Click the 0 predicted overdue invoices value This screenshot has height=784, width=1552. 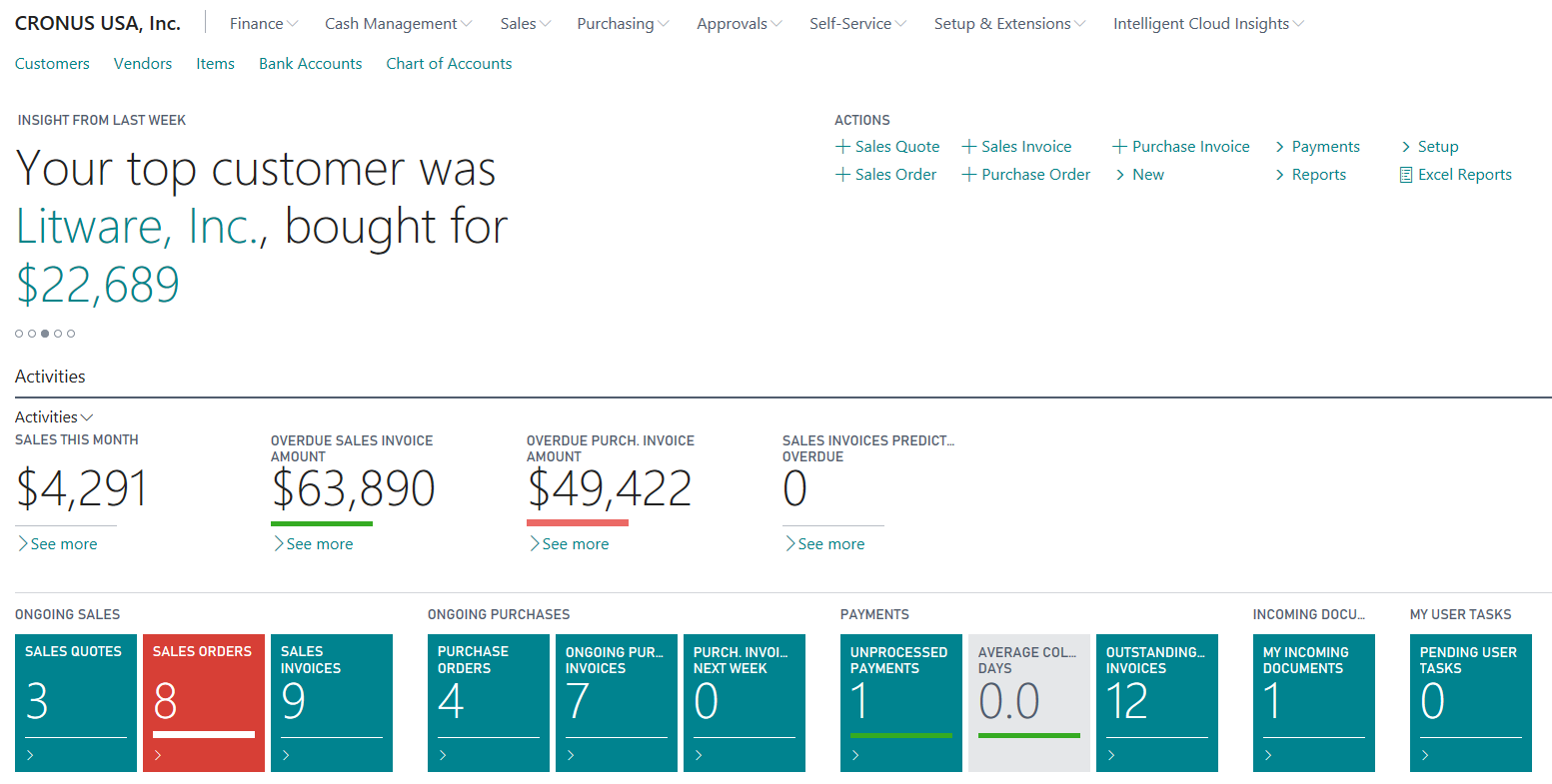click(795, 489)
